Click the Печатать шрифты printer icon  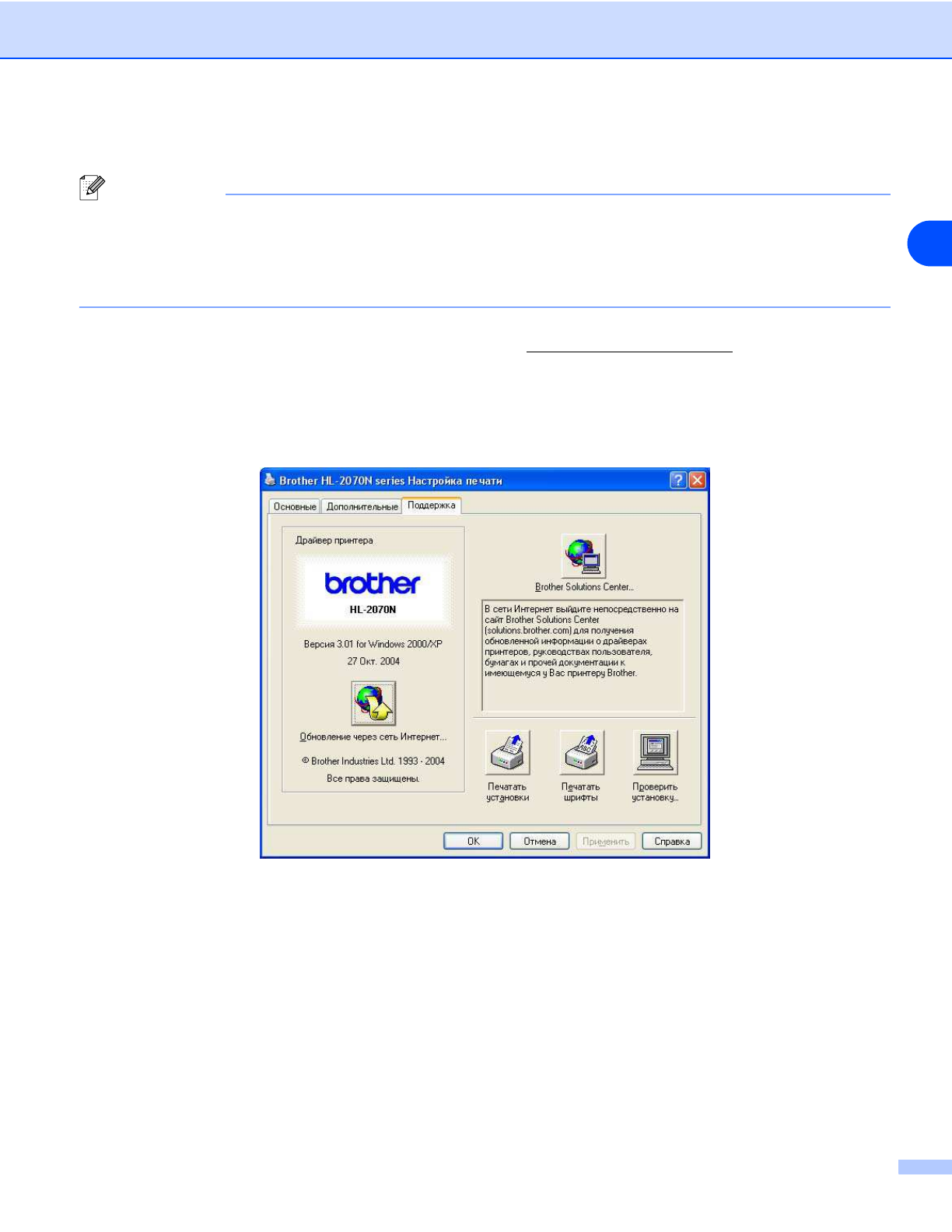[582, 752]
